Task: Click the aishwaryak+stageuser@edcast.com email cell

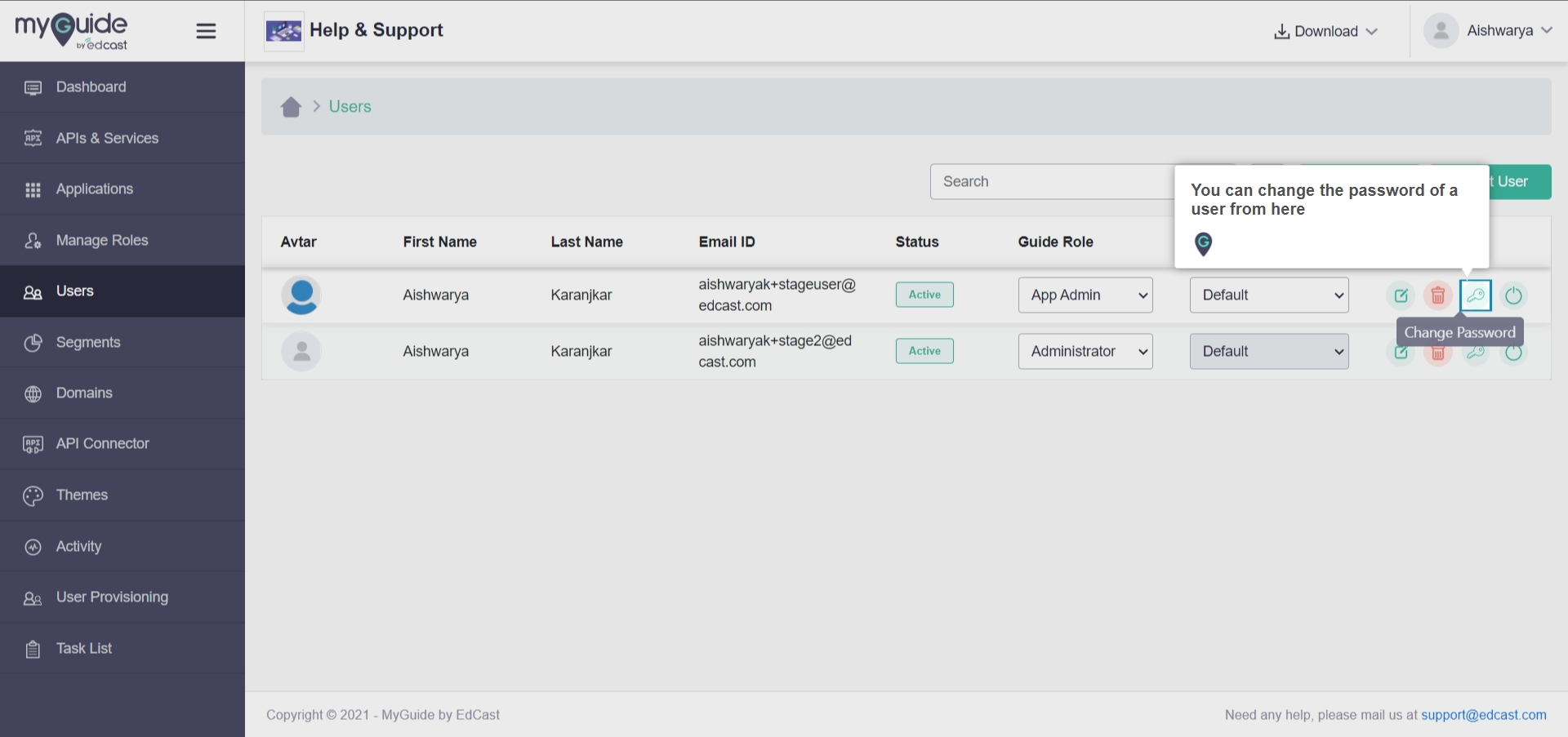Action: (x=777, y=295)
